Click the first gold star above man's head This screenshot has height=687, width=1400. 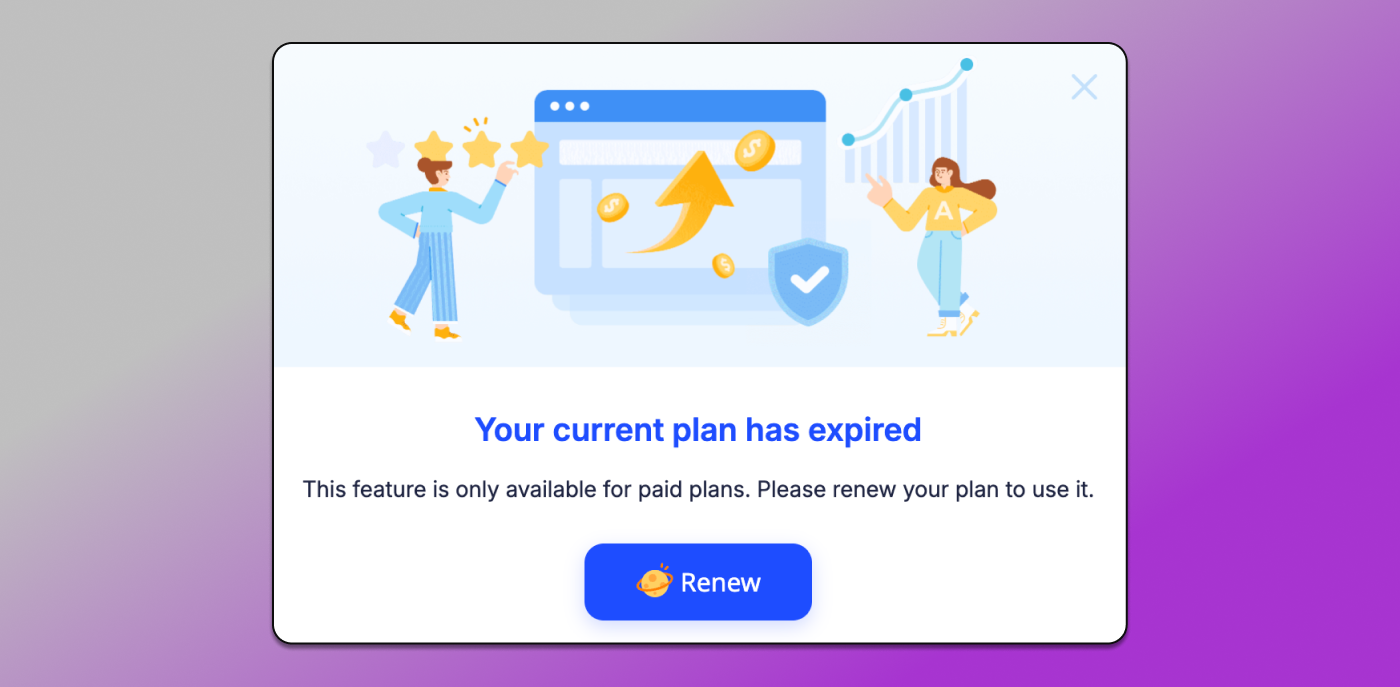434,148
